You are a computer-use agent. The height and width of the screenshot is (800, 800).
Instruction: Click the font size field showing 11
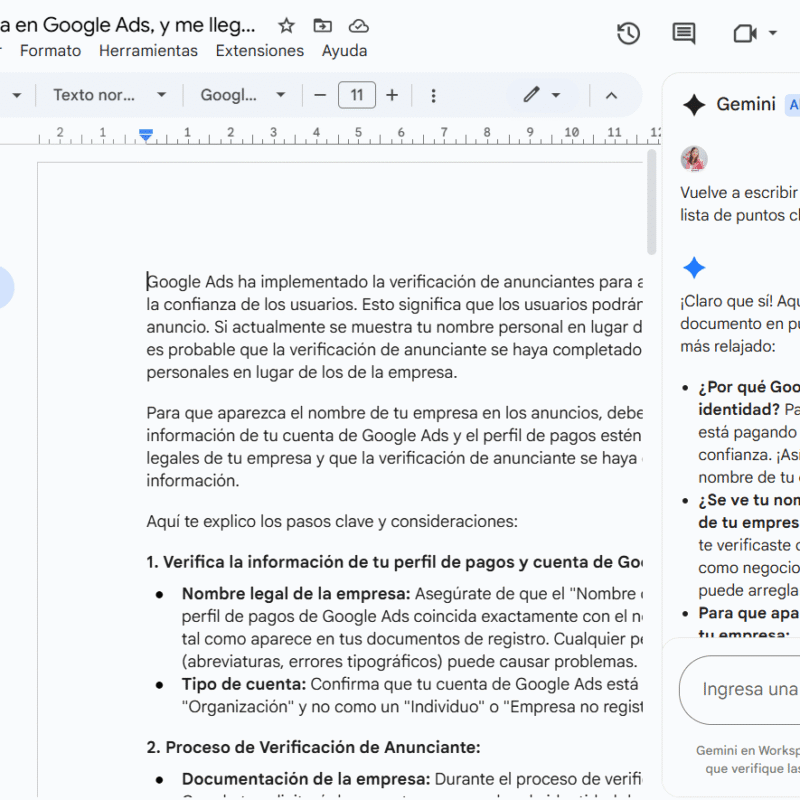coord(357,95)
